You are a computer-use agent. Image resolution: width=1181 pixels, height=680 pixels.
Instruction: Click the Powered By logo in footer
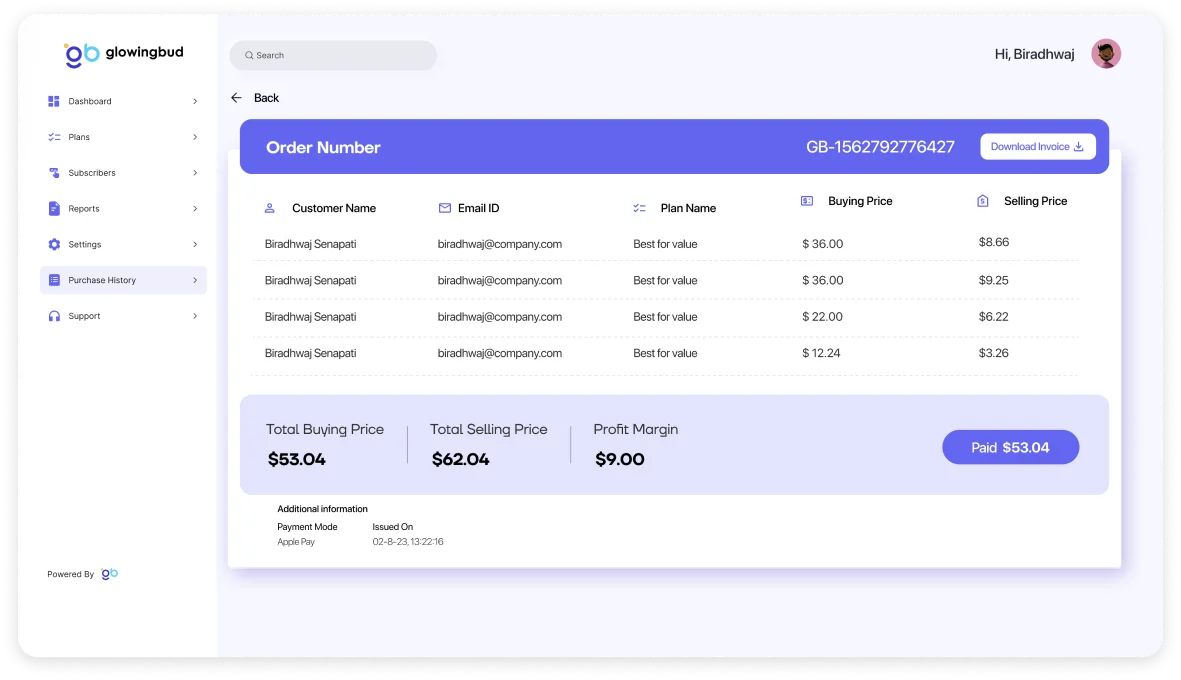pos(110,574)
